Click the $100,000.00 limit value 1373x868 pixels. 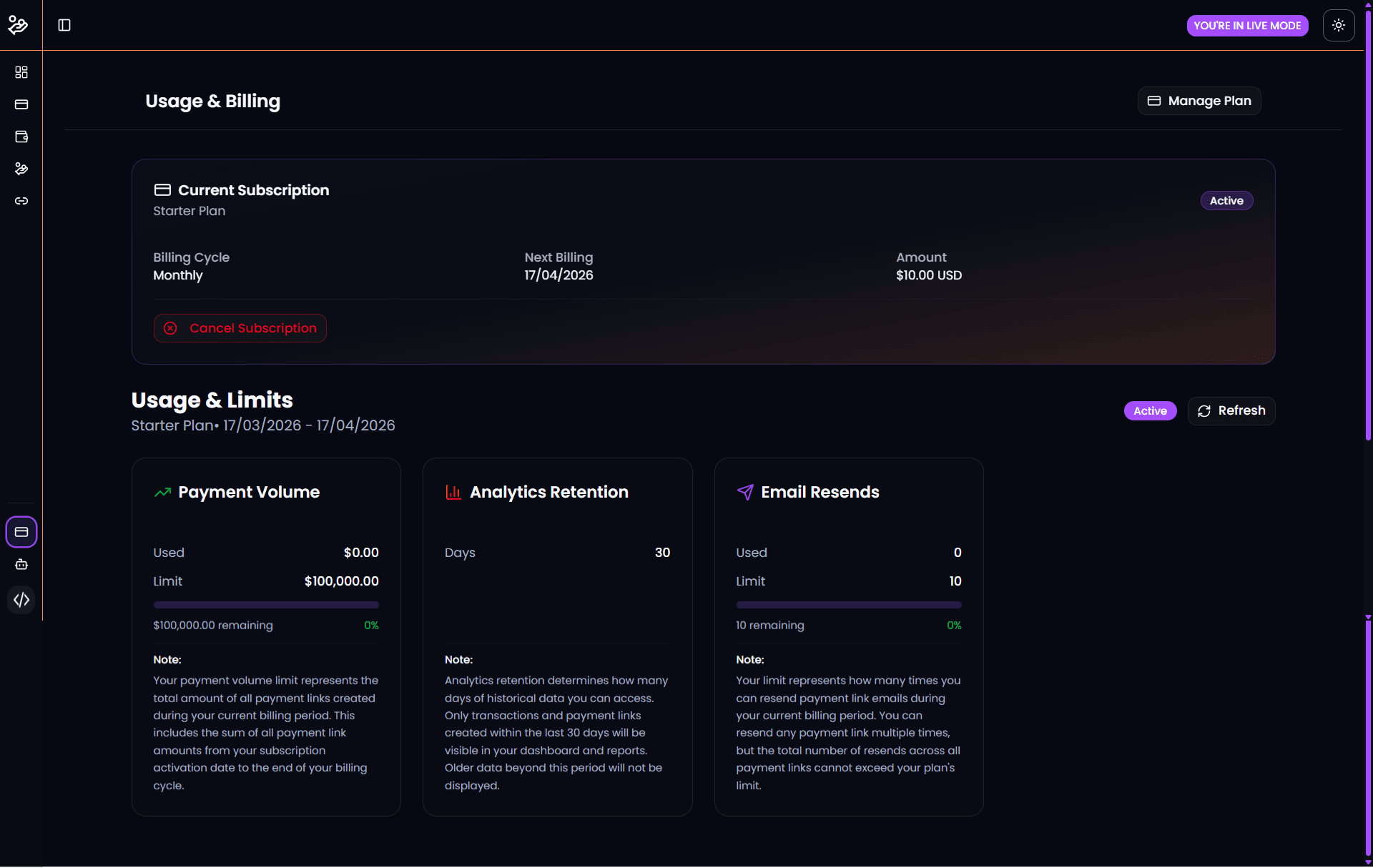[x=342, y=581]
